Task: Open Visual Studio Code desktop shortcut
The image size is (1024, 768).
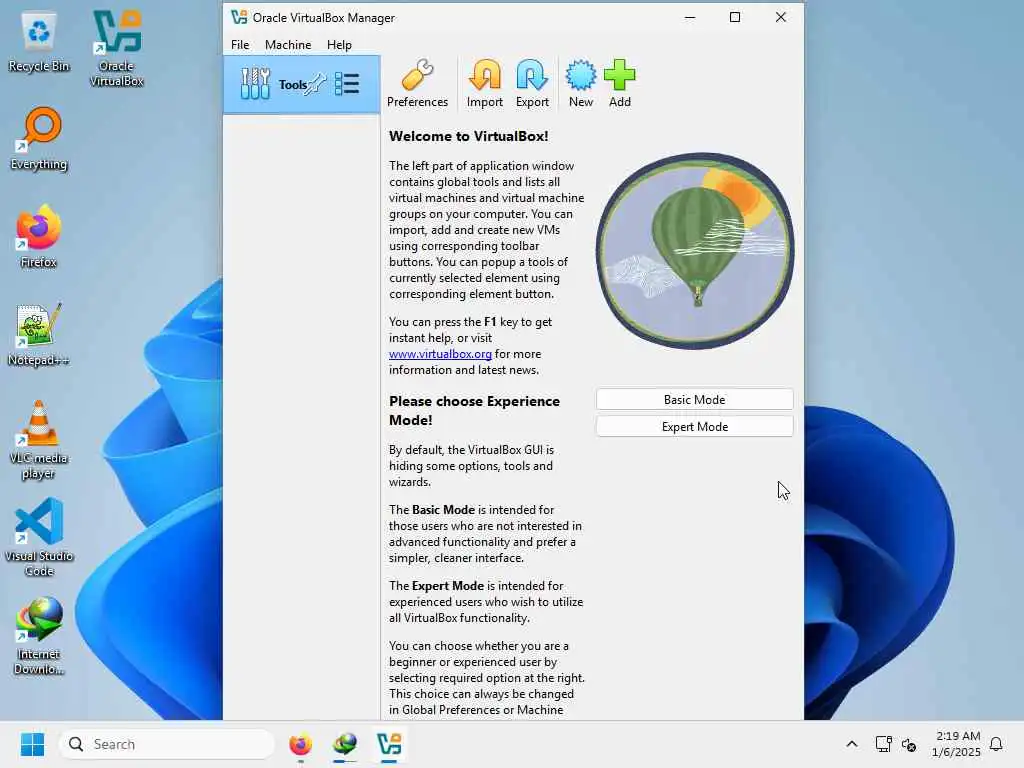Action: pyautogui.click(x=39, y=537)
